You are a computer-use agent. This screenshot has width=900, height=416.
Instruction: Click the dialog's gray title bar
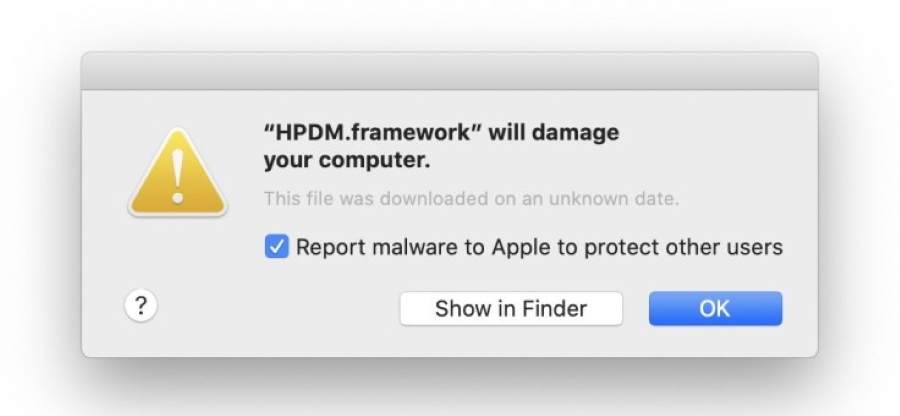click(x=449, y=72)
